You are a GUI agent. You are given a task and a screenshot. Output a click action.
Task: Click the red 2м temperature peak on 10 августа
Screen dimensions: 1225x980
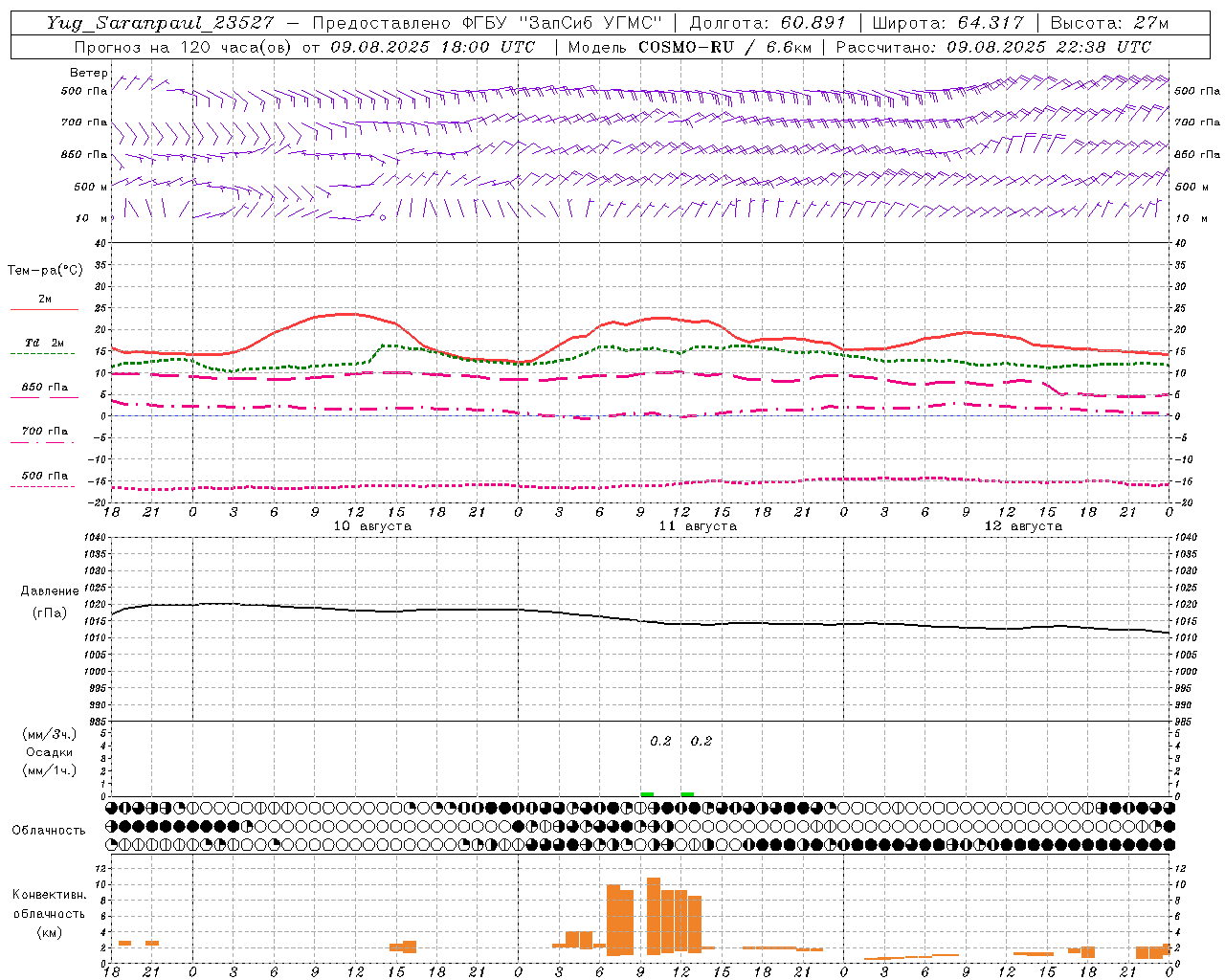tap(348, 314)
